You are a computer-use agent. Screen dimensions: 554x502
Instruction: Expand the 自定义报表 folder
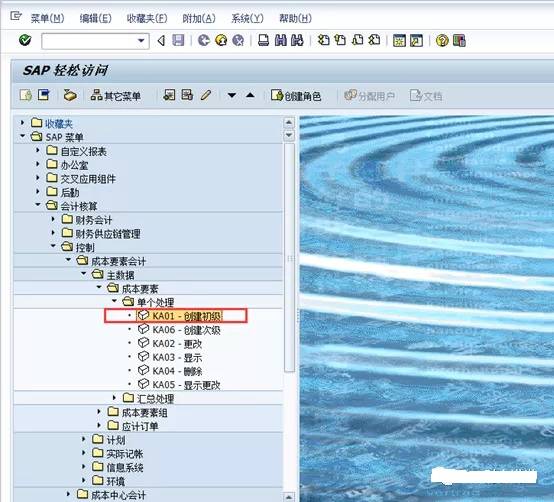click(37, 150)
